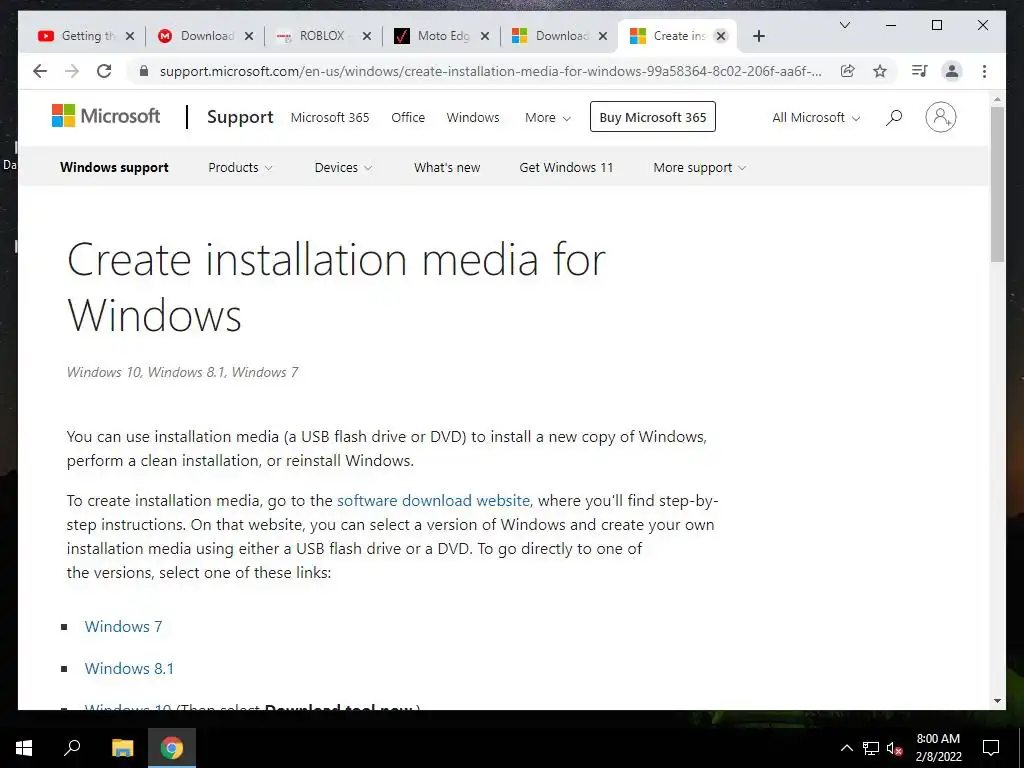Open Chrome three-dot menu
The image size is (1024, 768).
click(984, 71)
